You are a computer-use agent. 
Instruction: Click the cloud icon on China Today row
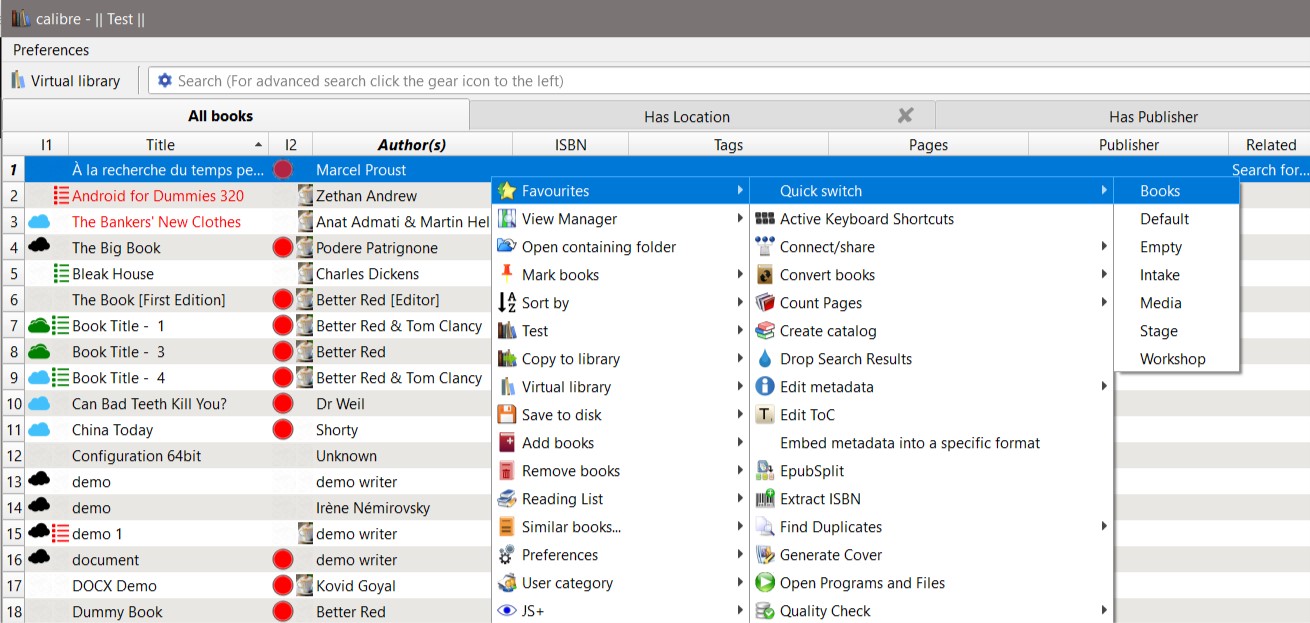[x=39, y=430]
